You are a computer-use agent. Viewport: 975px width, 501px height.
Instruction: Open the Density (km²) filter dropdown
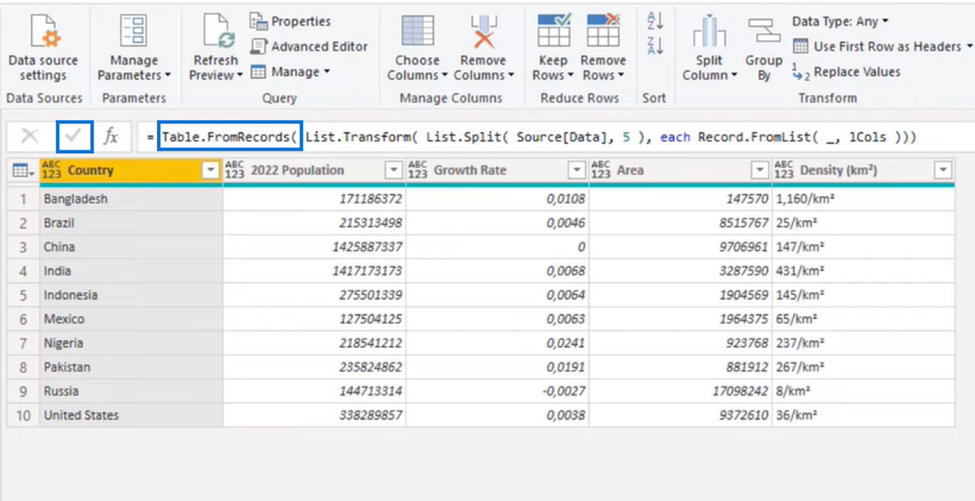coord(943,170)
